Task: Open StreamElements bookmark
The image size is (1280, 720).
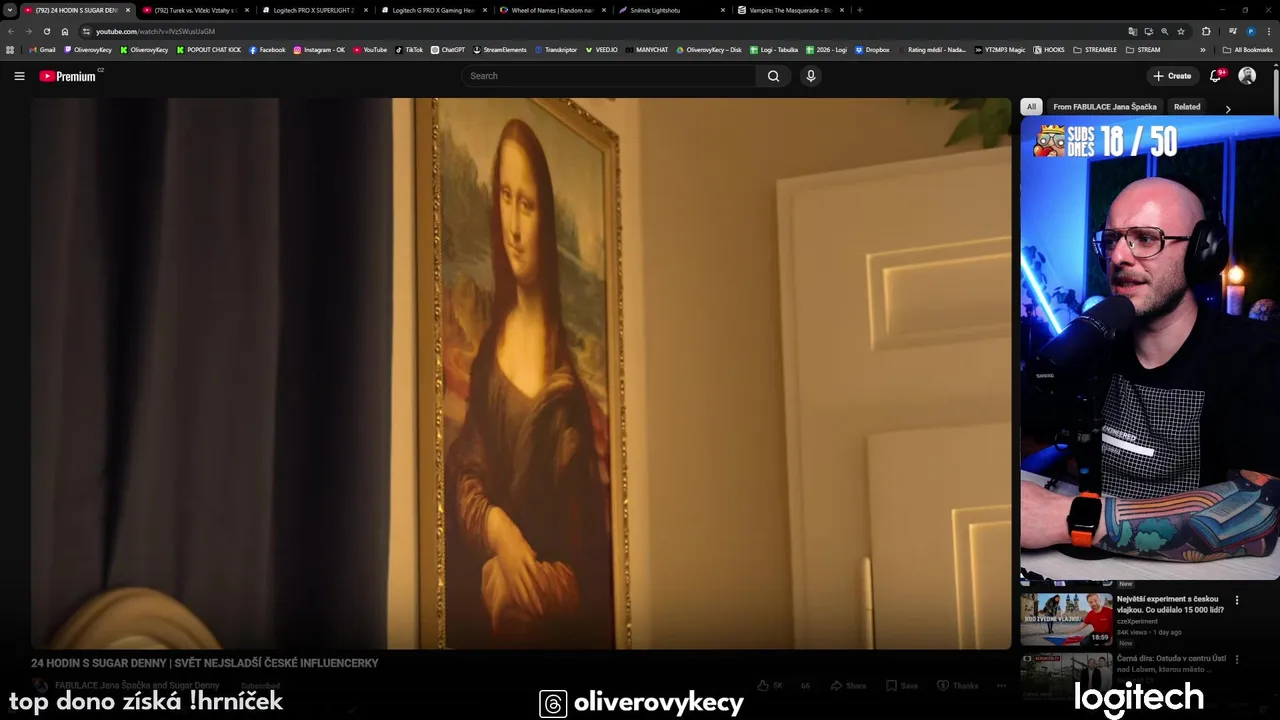Action: click(x=500, y=50)
